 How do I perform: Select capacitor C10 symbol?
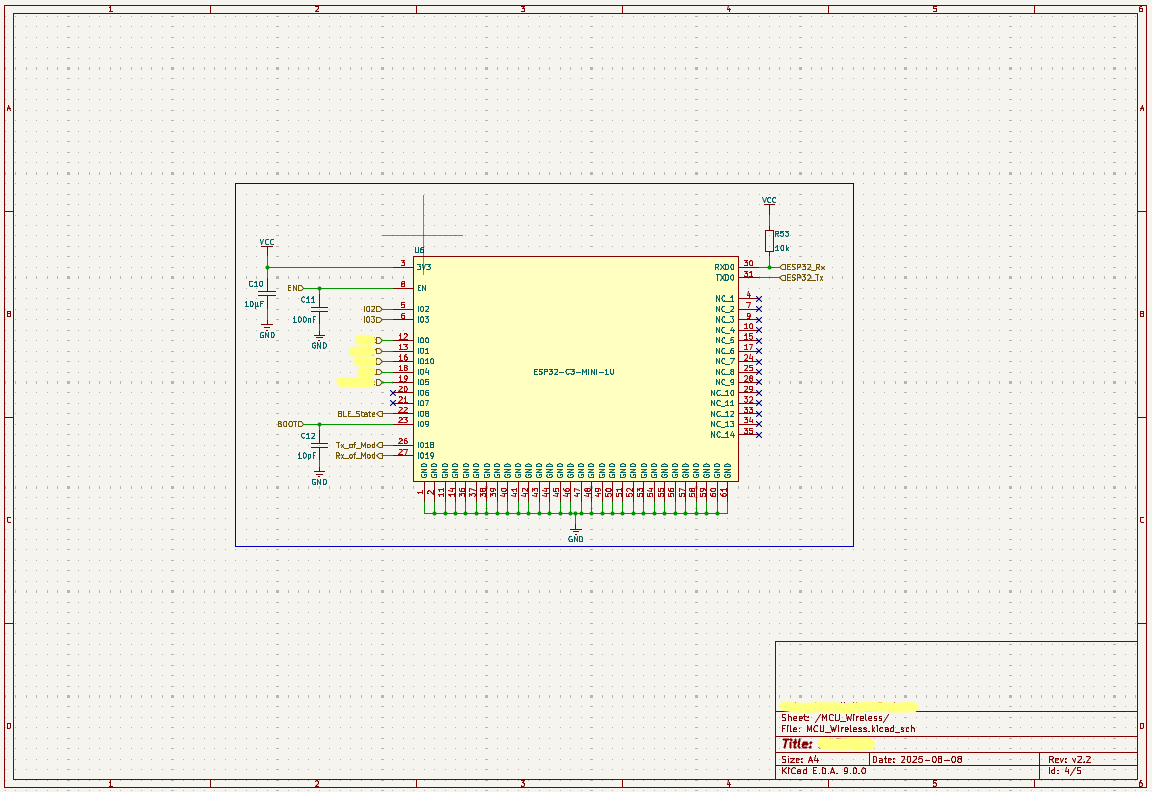(267, 293)
